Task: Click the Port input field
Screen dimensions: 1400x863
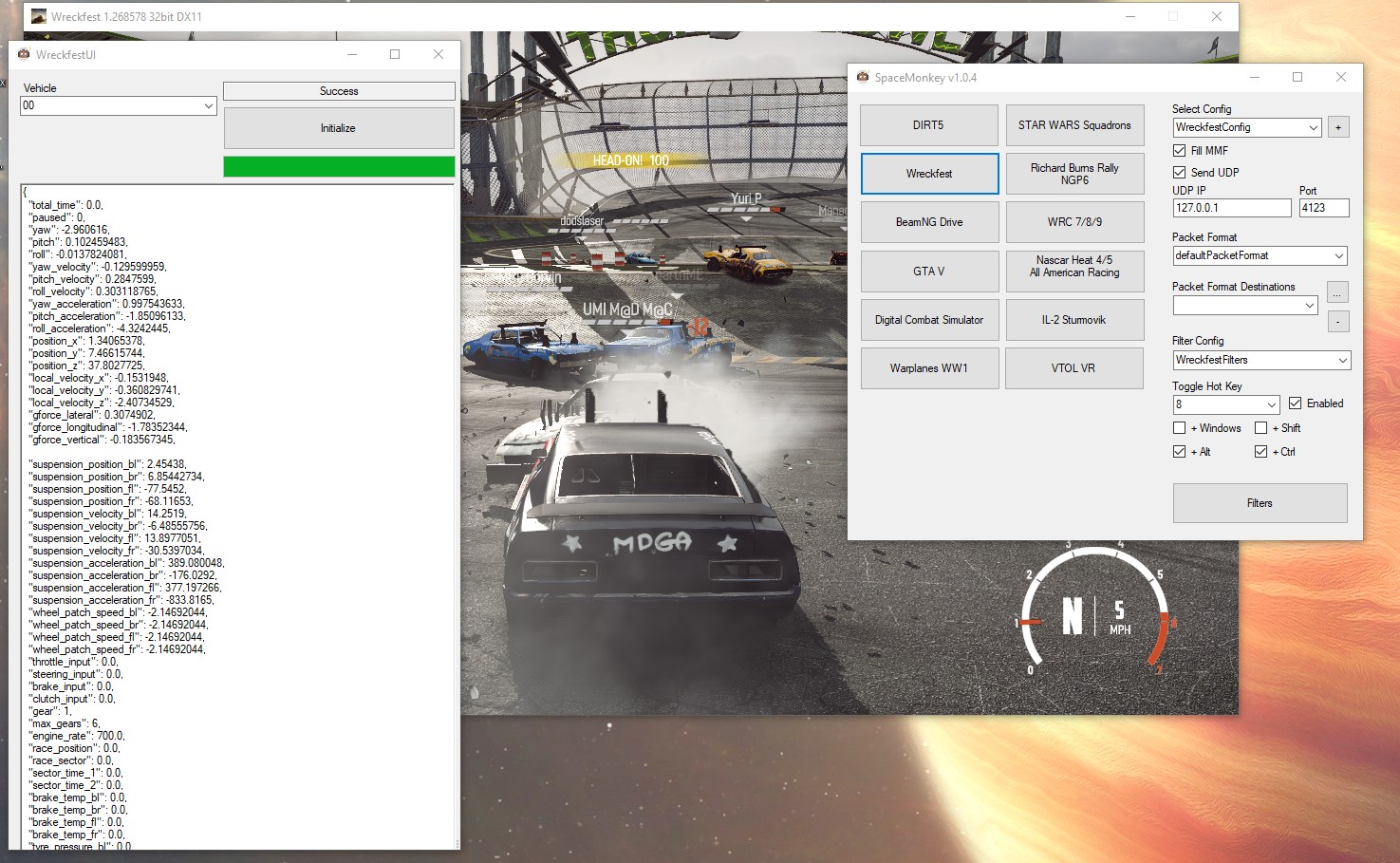Action: tap(1323, 208)
